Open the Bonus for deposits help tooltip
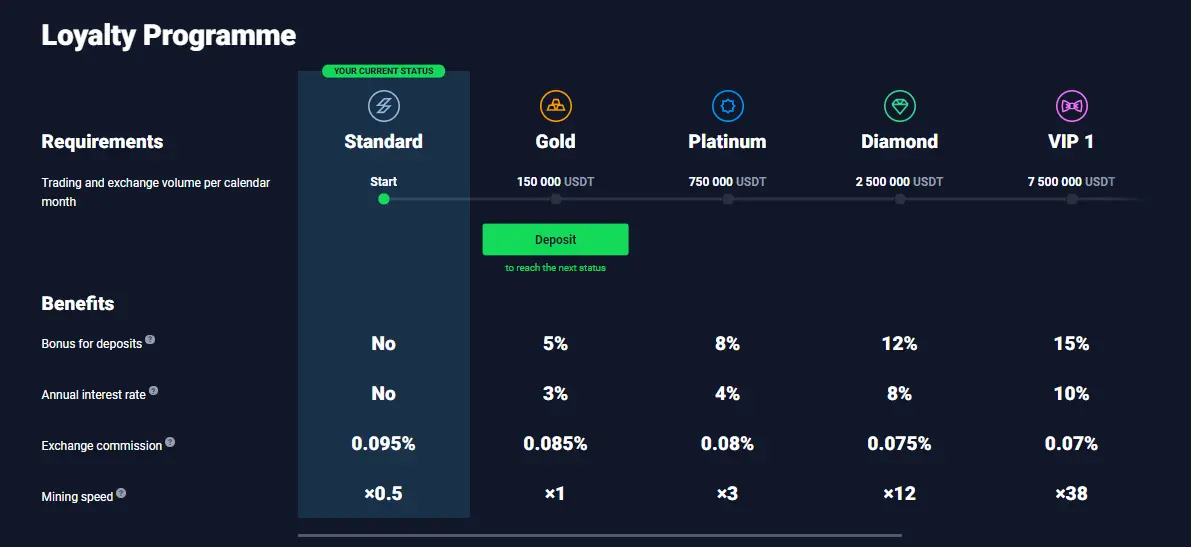This screenshot has width=1191, height=547. click(x=150, y=340)
